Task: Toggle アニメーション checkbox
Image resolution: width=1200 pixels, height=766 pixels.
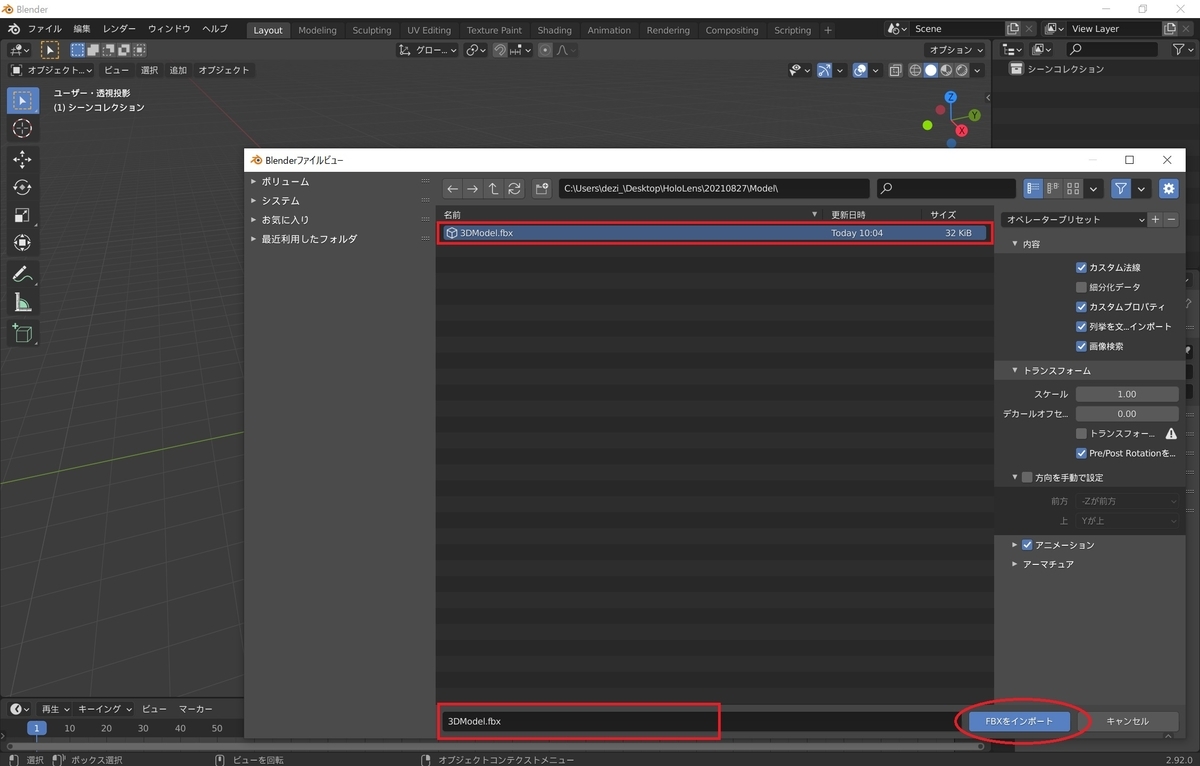Action: tap(1027, 545)
